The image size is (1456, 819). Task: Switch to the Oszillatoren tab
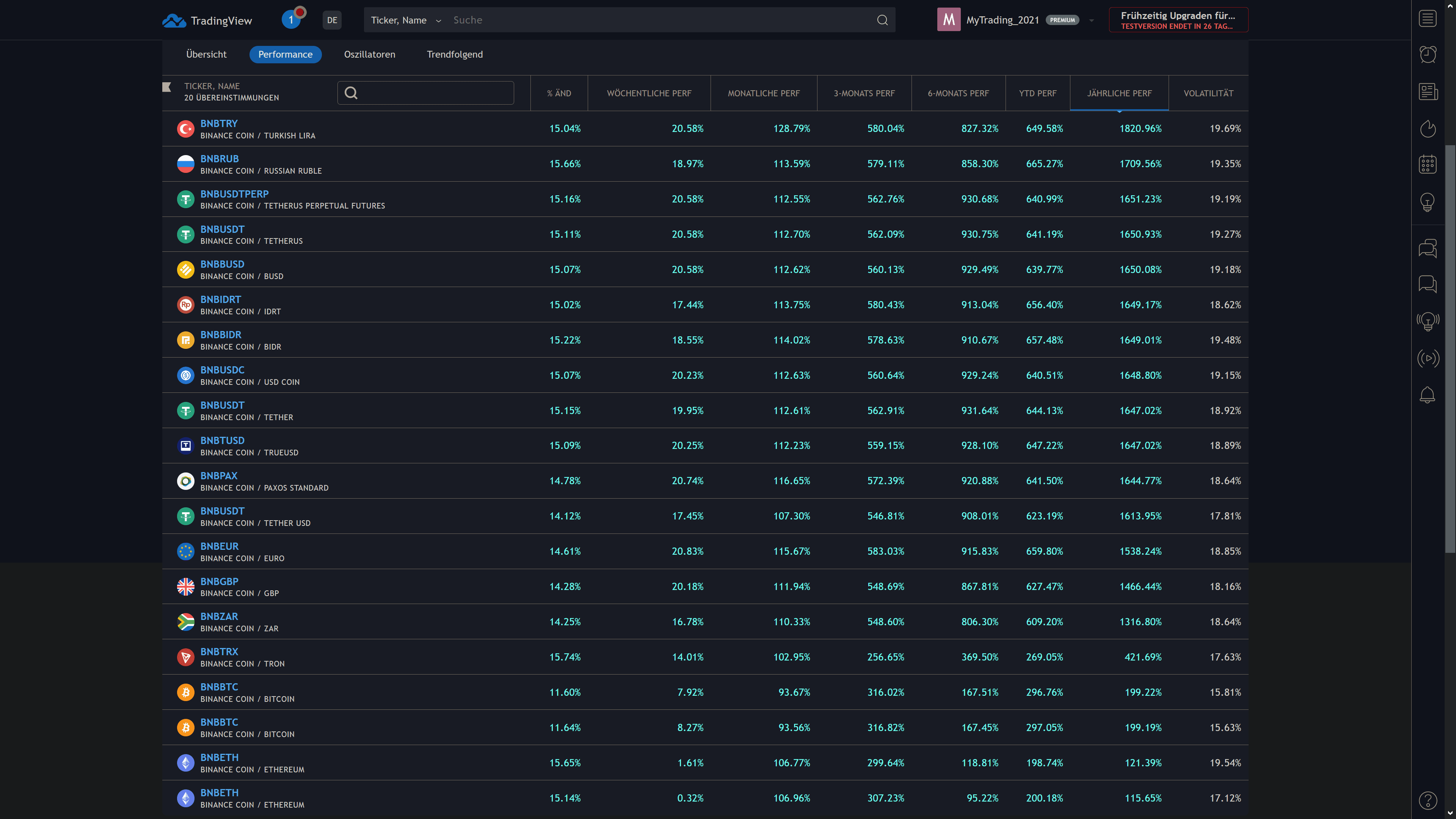tap(370, 54)
